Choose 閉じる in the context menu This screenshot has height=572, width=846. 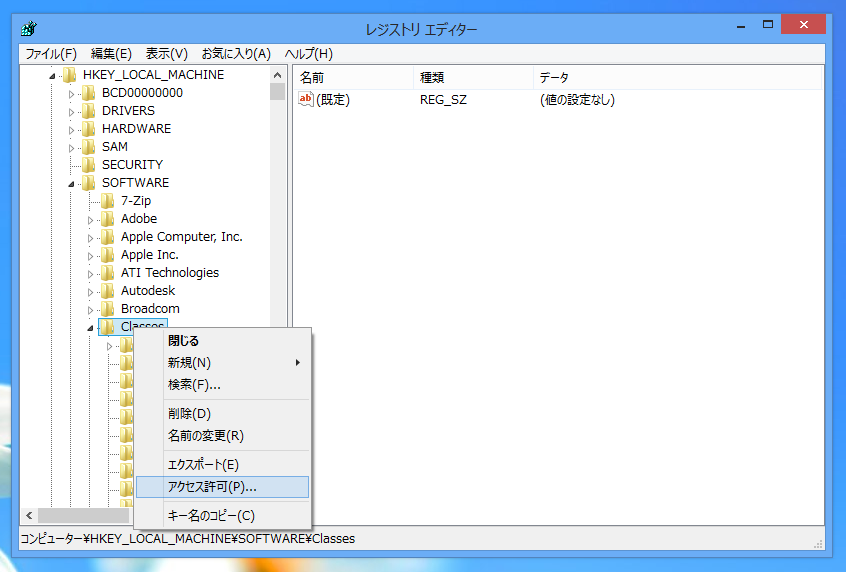point(222,341)
